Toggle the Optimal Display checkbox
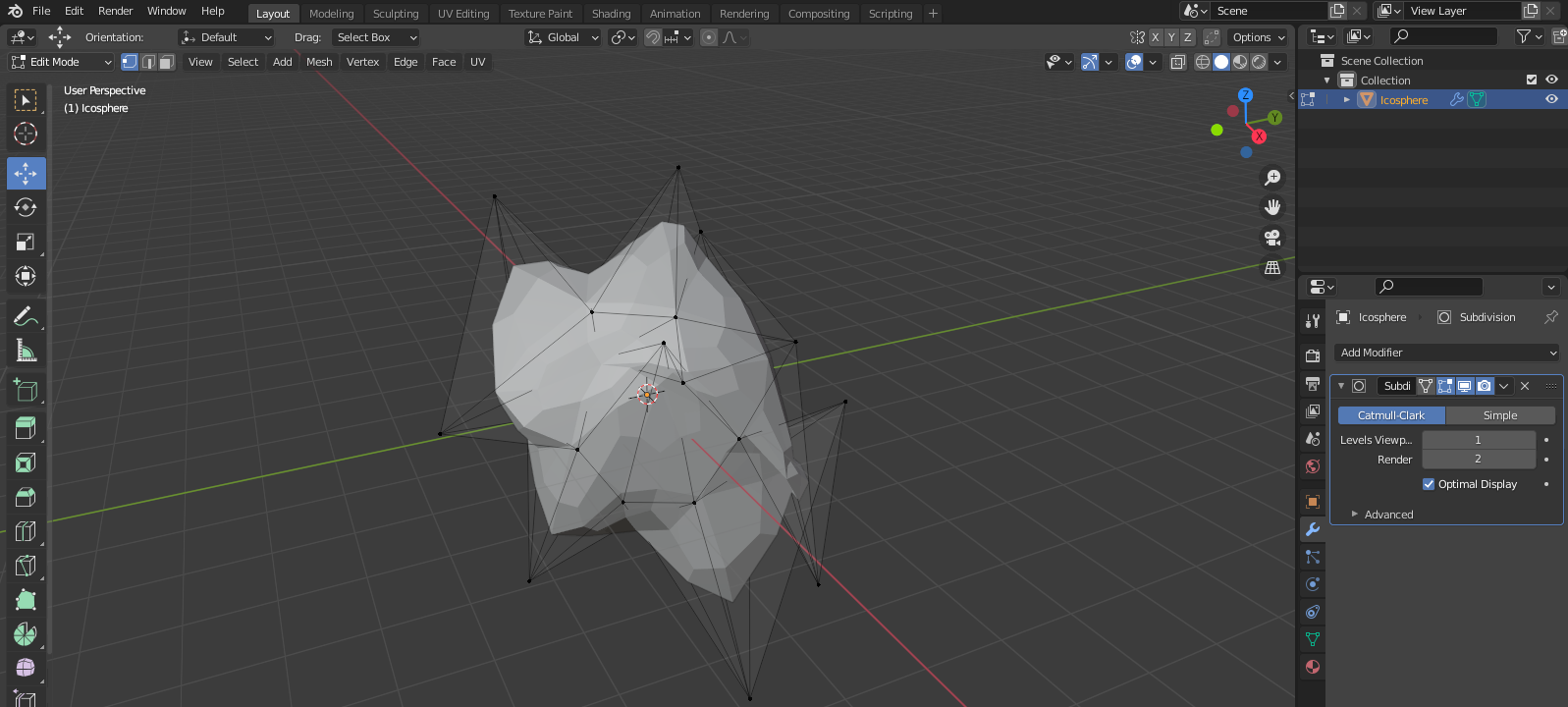The width and height of the screenshot is (1568, 707). pyautogui.click(x=1429, y=484)
